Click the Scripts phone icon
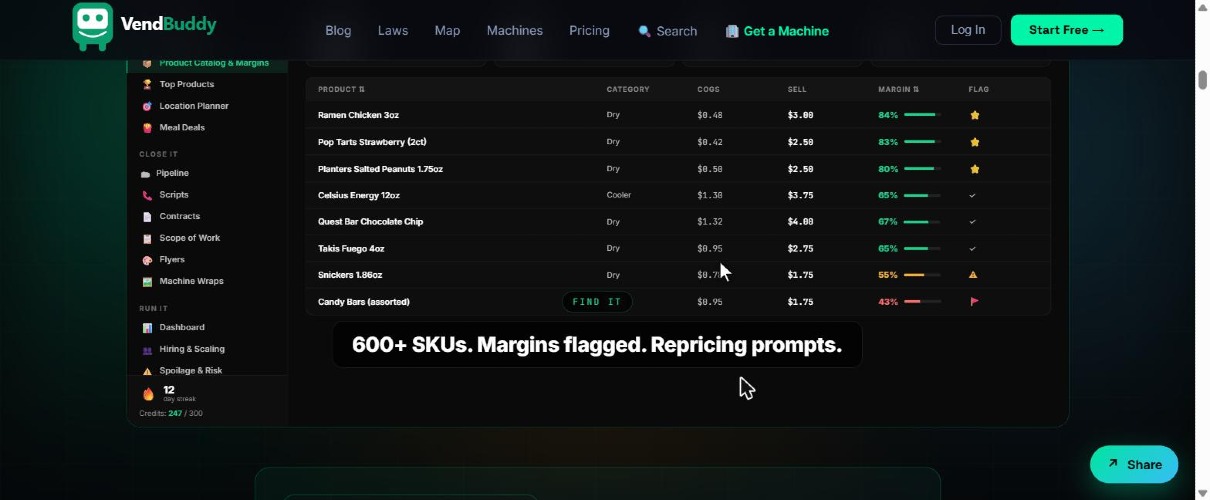 tap(147, 195)
